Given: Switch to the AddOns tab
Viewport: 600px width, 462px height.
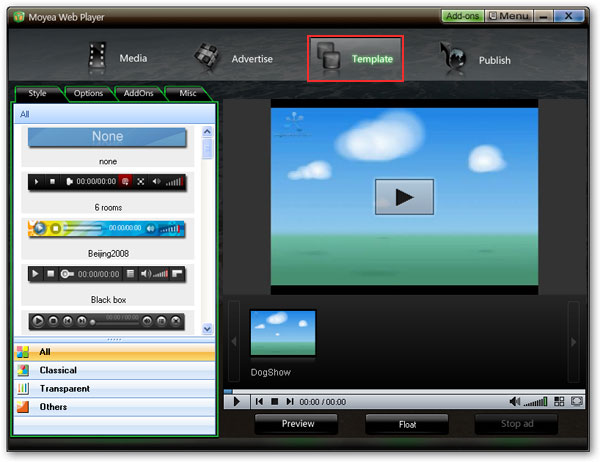Looking at the screenshot, I should click(x=139, y=93).
